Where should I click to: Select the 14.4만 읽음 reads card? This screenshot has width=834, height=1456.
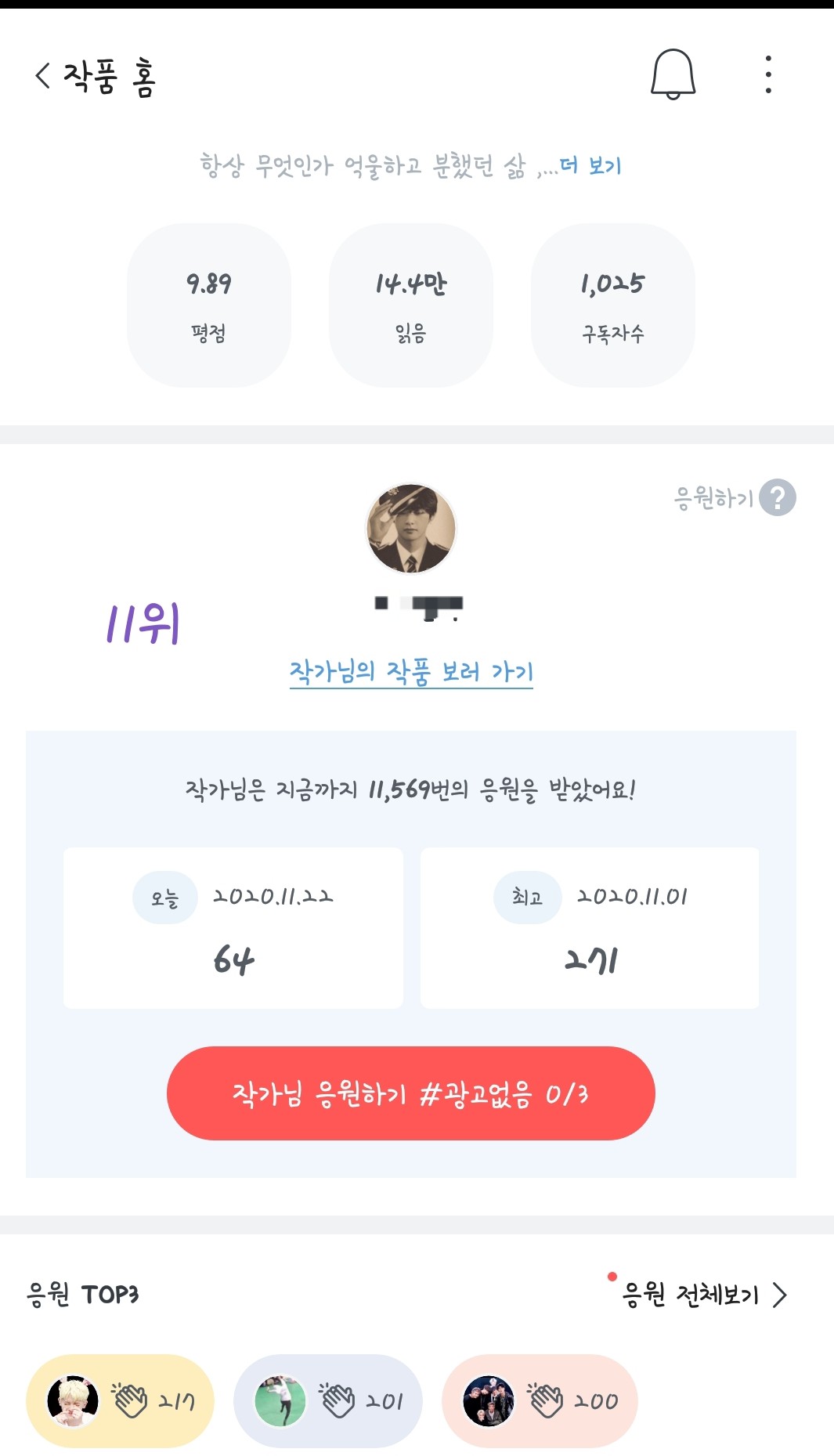[411, 305]
